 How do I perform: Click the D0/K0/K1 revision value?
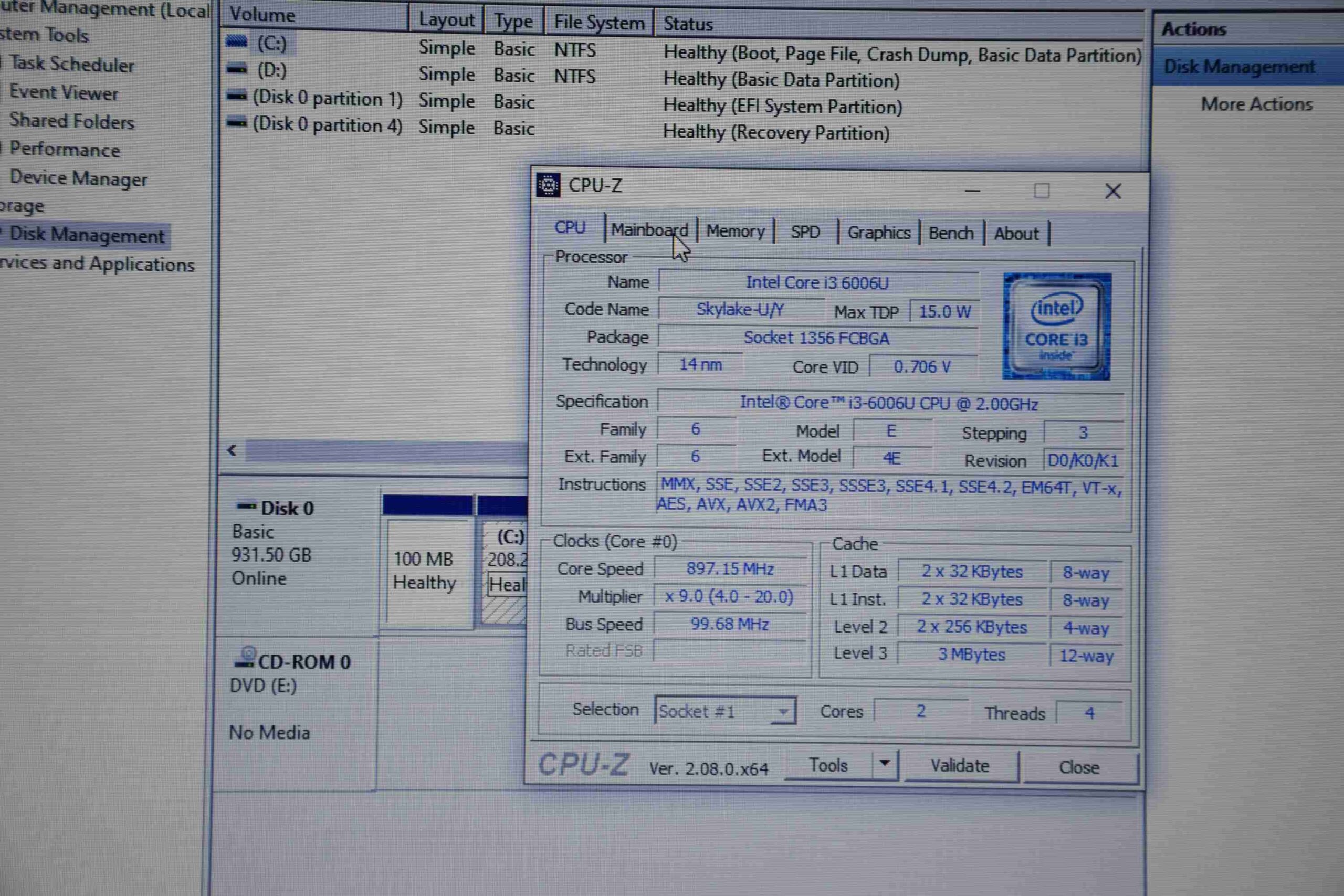pos(1083,460)
